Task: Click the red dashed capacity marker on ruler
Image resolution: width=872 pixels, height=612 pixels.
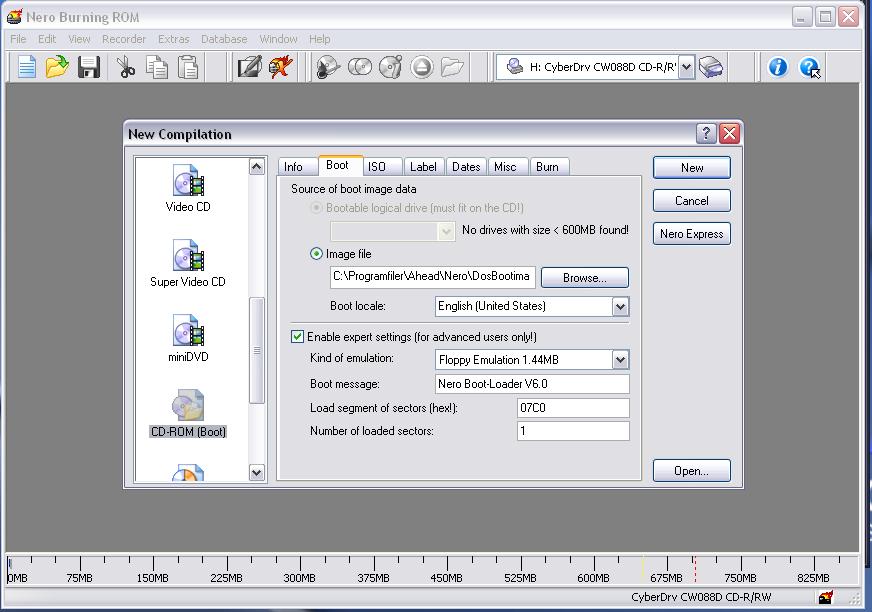Action: coord(695,569)
